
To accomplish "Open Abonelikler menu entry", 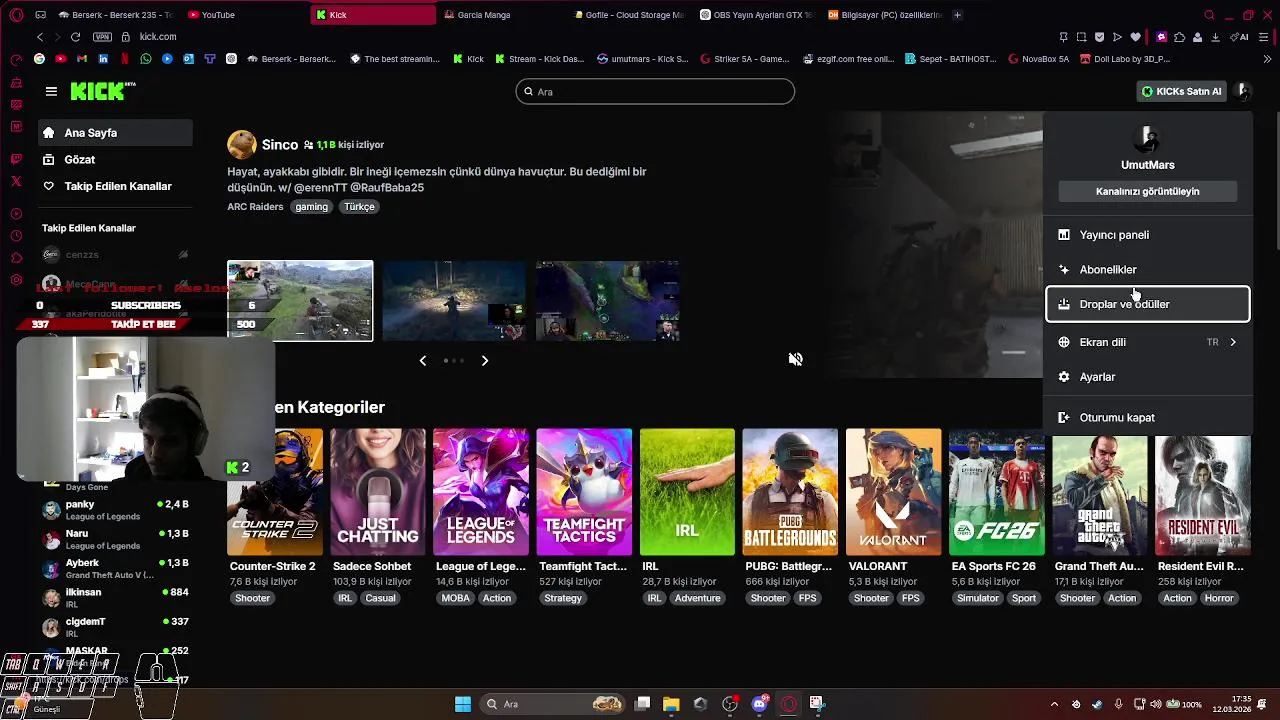I will pyautogui.click(x=1147, y=270).
